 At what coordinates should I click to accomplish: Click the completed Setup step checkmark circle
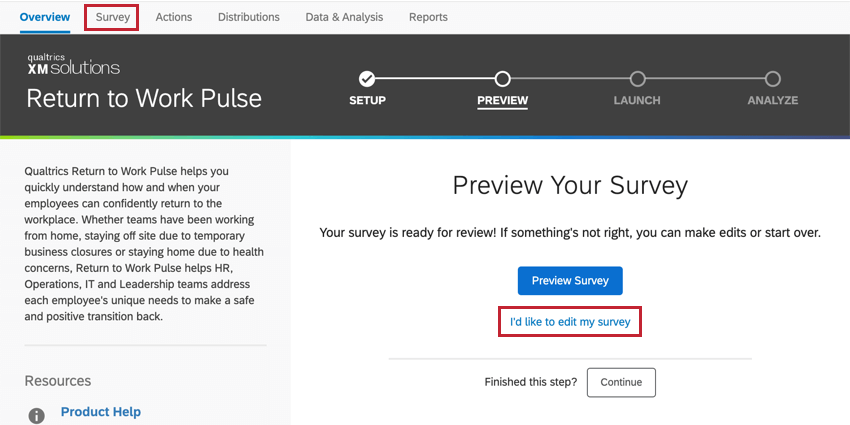point(367,79)
